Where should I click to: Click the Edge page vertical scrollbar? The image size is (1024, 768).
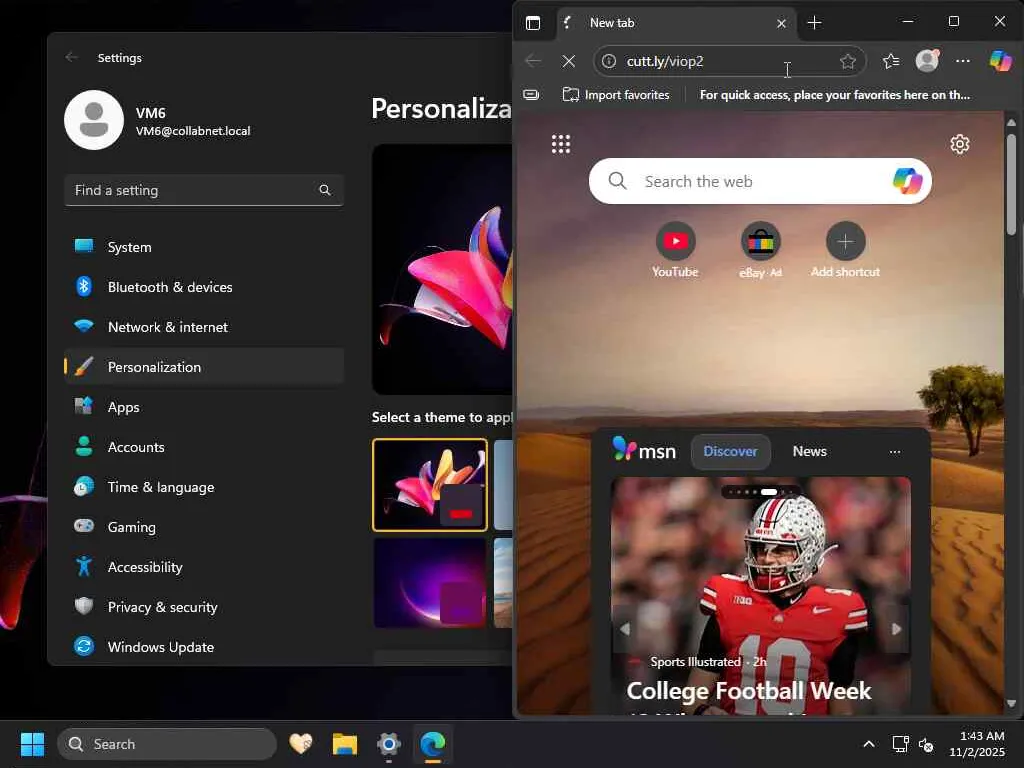[x=1011, y=183]
